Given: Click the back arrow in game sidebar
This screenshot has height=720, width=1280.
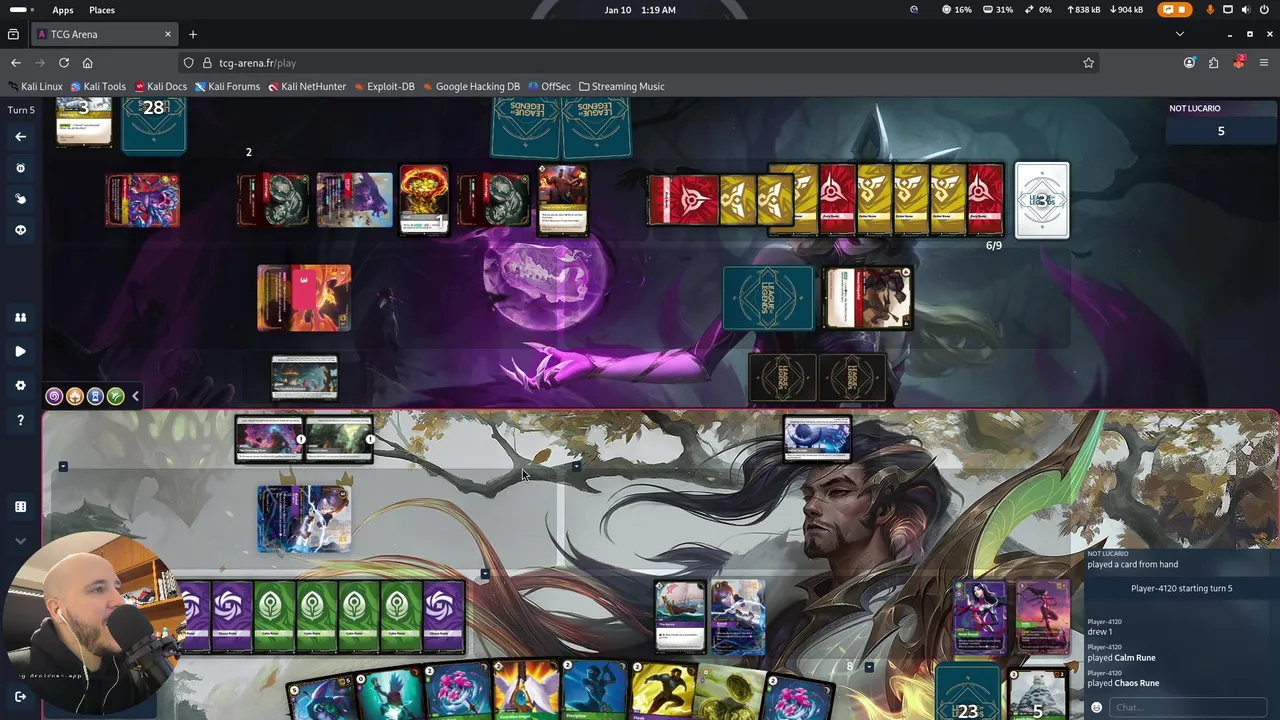Looking at the screenshot, I should 20,136.
